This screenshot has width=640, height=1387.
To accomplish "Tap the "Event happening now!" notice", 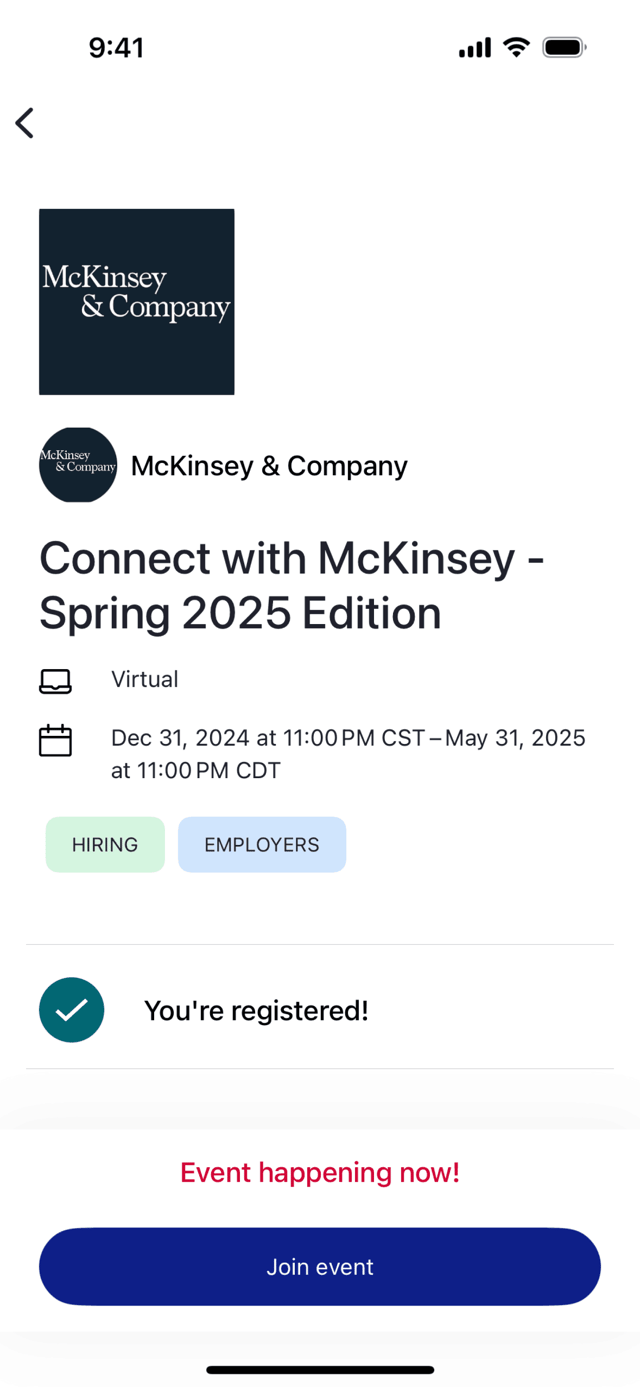I will pos(320,1172).
